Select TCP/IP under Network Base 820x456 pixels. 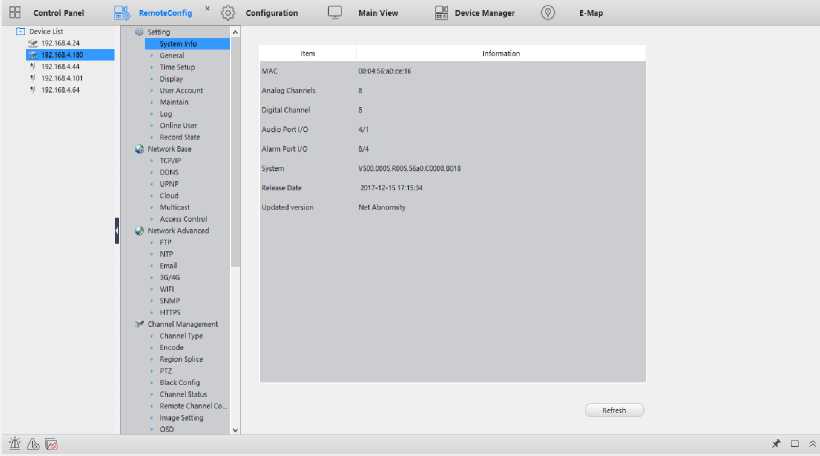click(x=169, y=160)
